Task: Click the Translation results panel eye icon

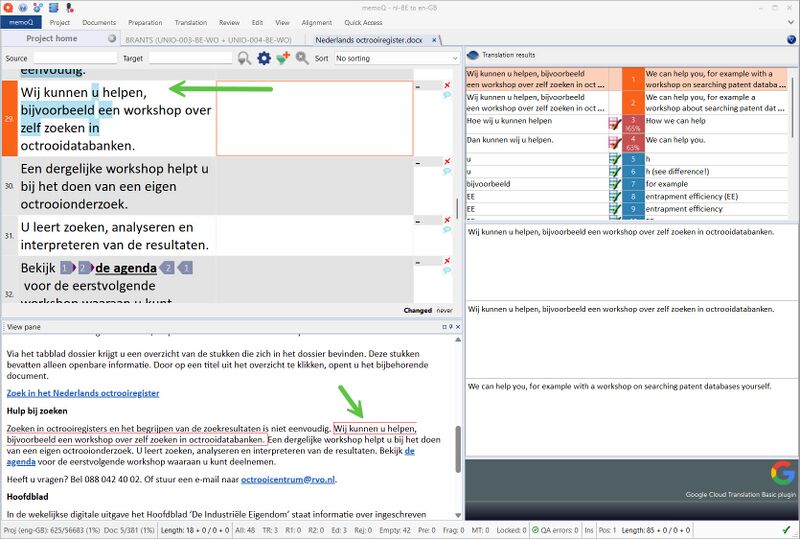Action: coord(473,55)
